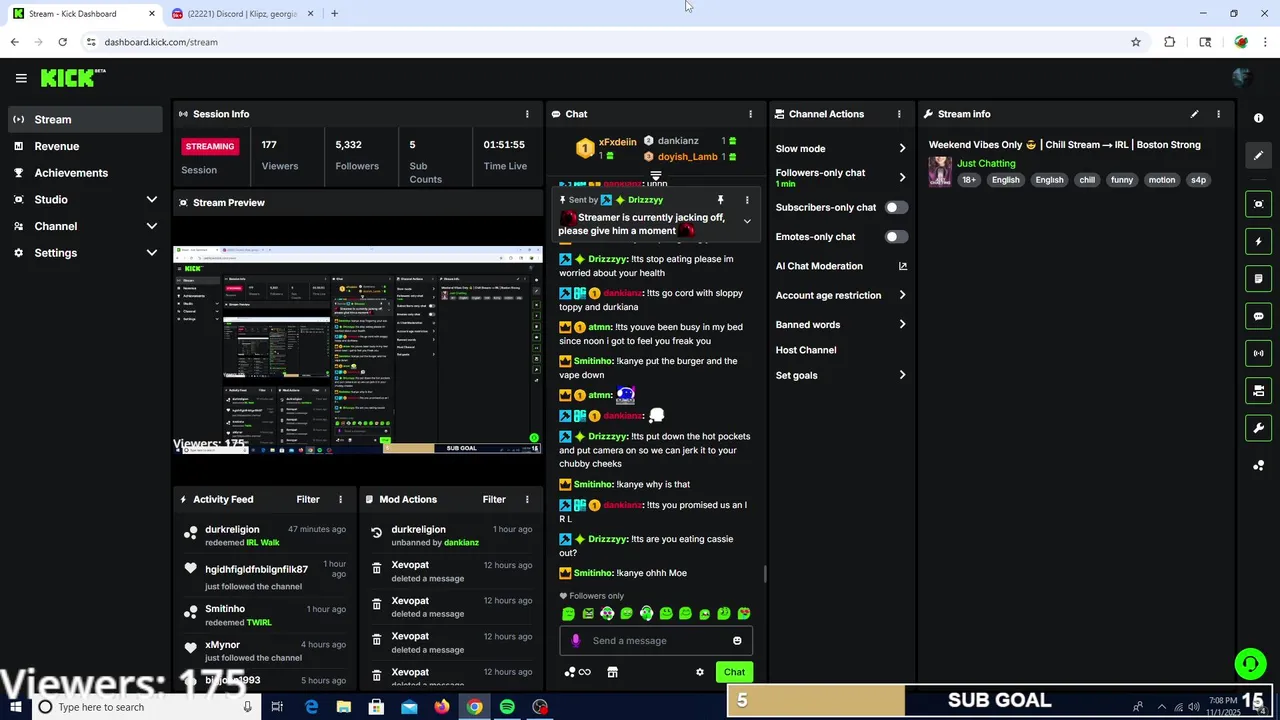Click Send a message input field
This screenshot has width=1280, height=720.
pyautogui.click(x=656, y=641)
